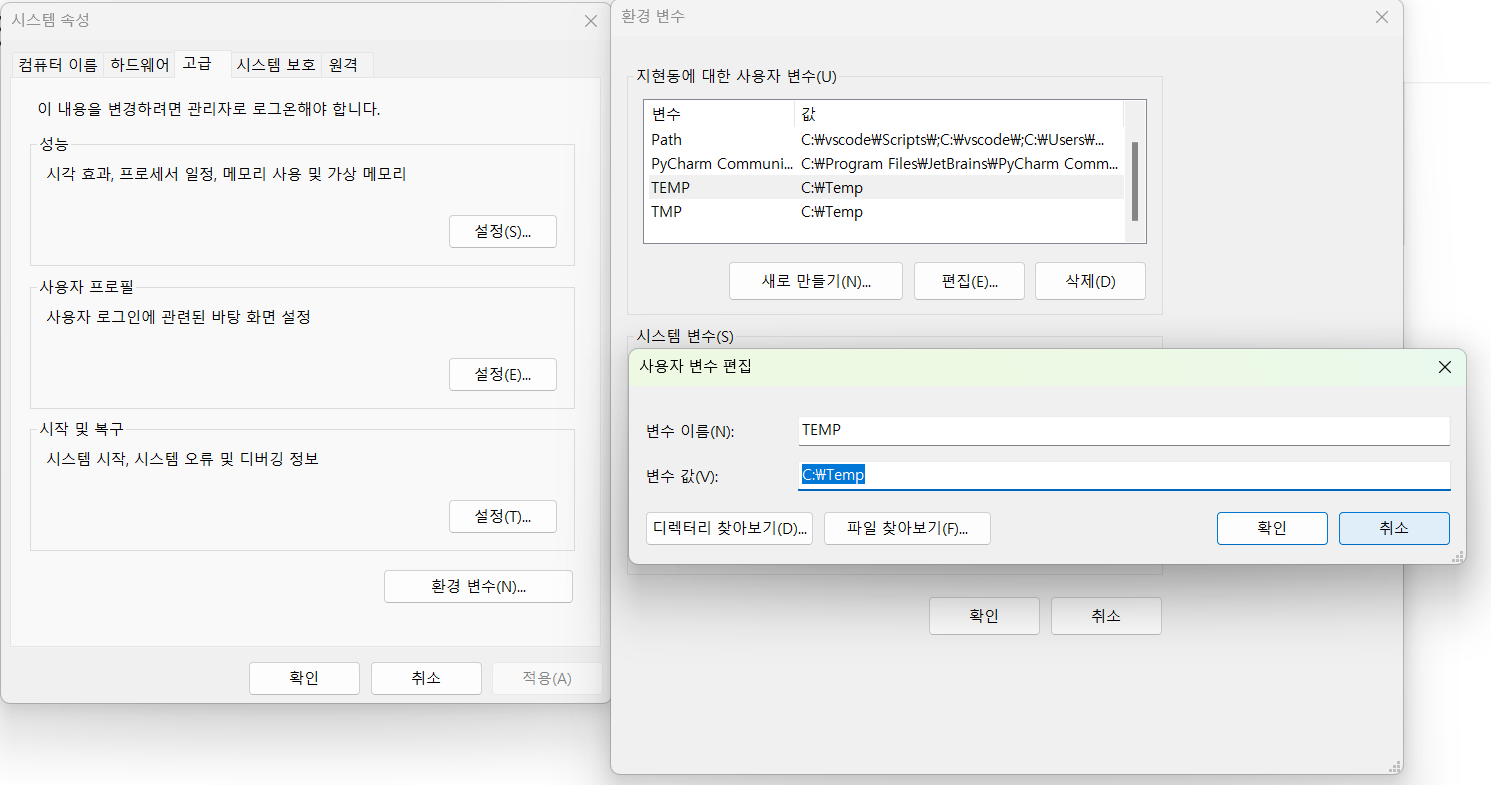1491x785 pixels.
Task: Click the Path value starting C:\vscode\Scripts
Action: coord(952,140)
